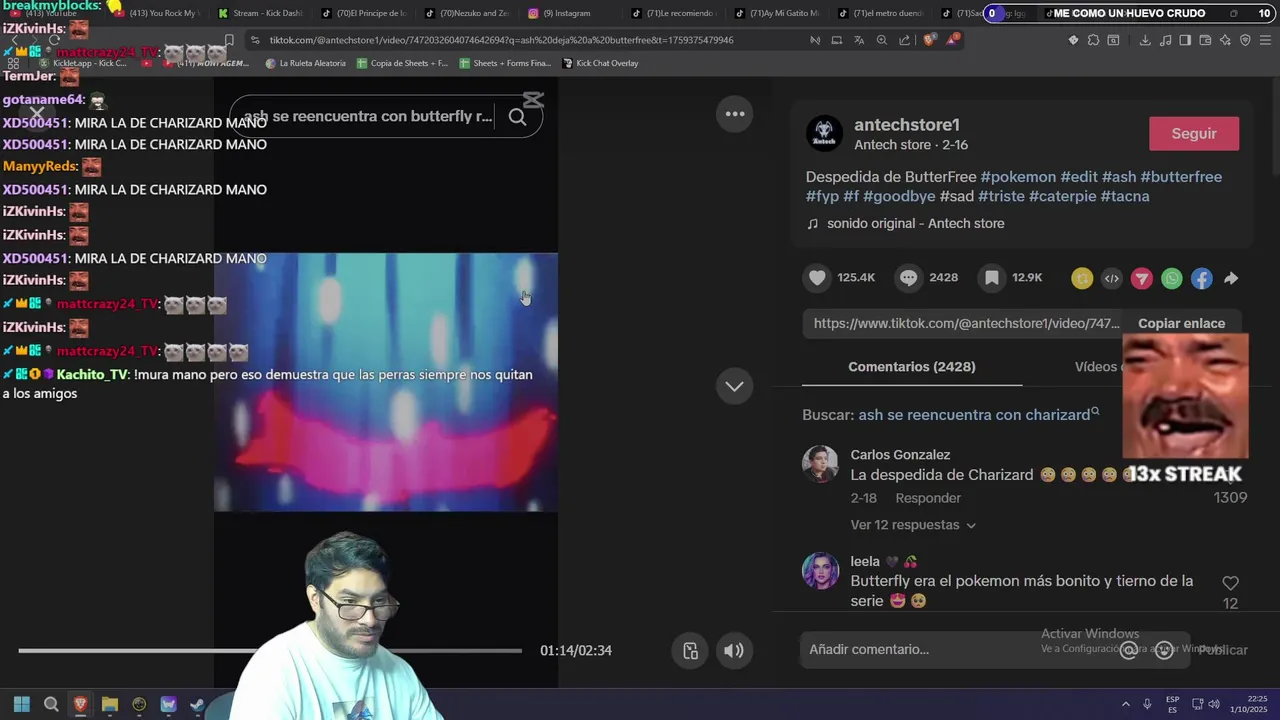The width and height of the screenshot is (1280, 720).
Task: Click the Brave Rewards triangle icon
Action: point(953,40)
